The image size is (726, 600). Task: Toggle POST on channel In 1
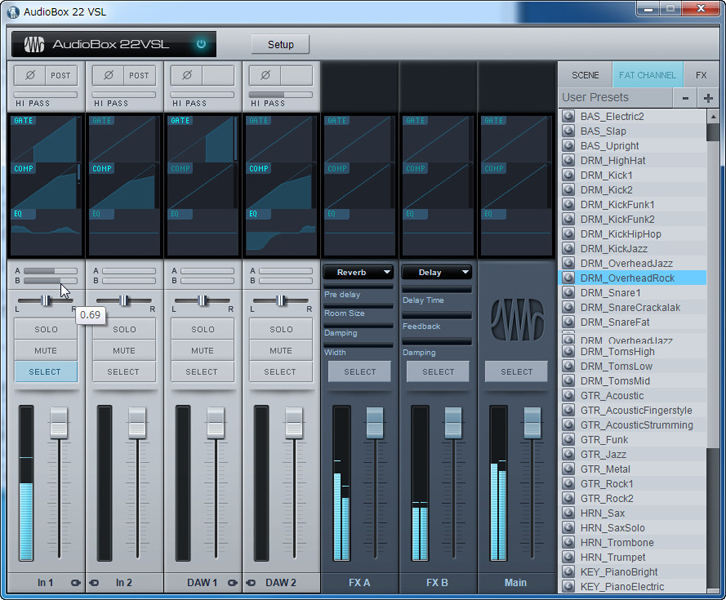point(61,75)
